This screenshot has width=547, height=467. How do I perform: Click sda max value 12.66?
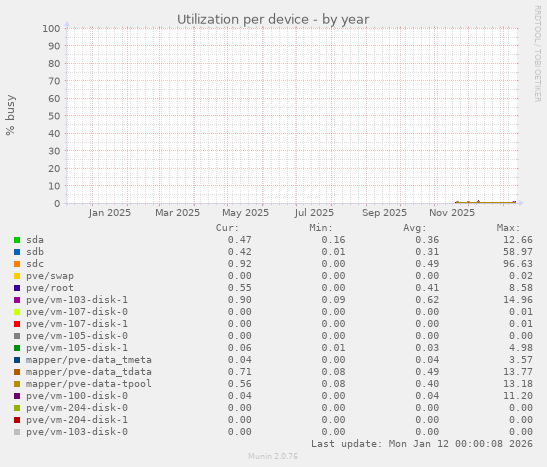[x=518, y=240]
